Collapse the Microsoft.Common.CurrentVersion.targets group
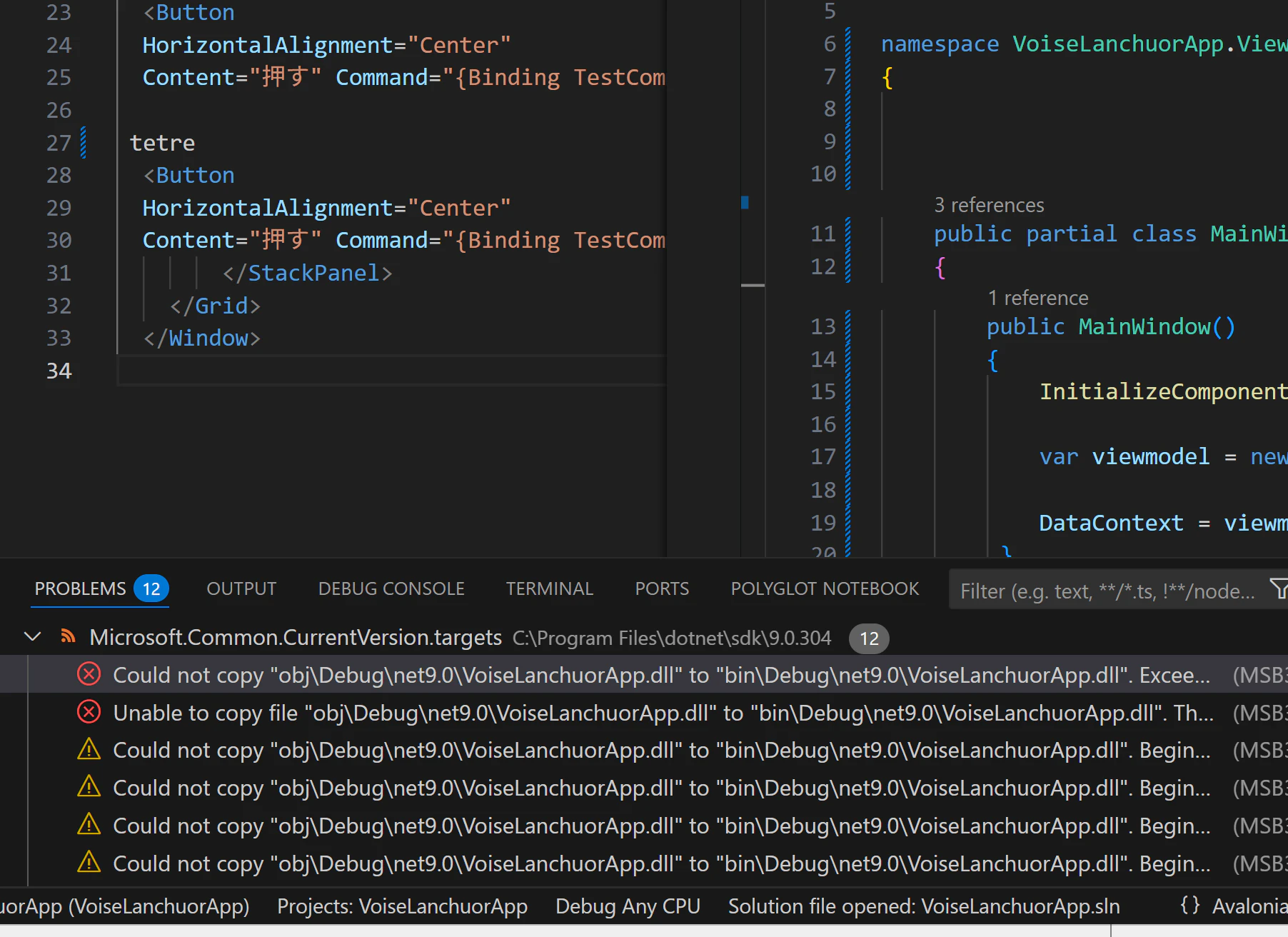 click(x=32, y=636)
